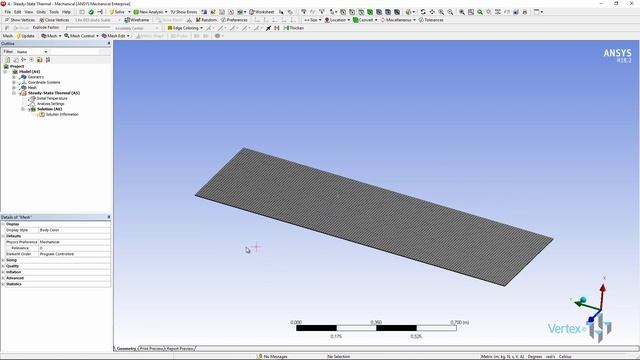Open the Help menu
Screen dimensions: 640x360
pos(67,12)
